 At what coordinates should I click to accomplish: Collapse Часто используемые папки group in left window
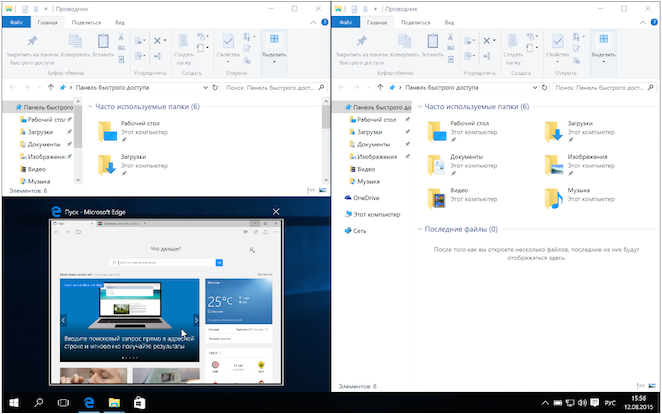(x=90, y=107)
